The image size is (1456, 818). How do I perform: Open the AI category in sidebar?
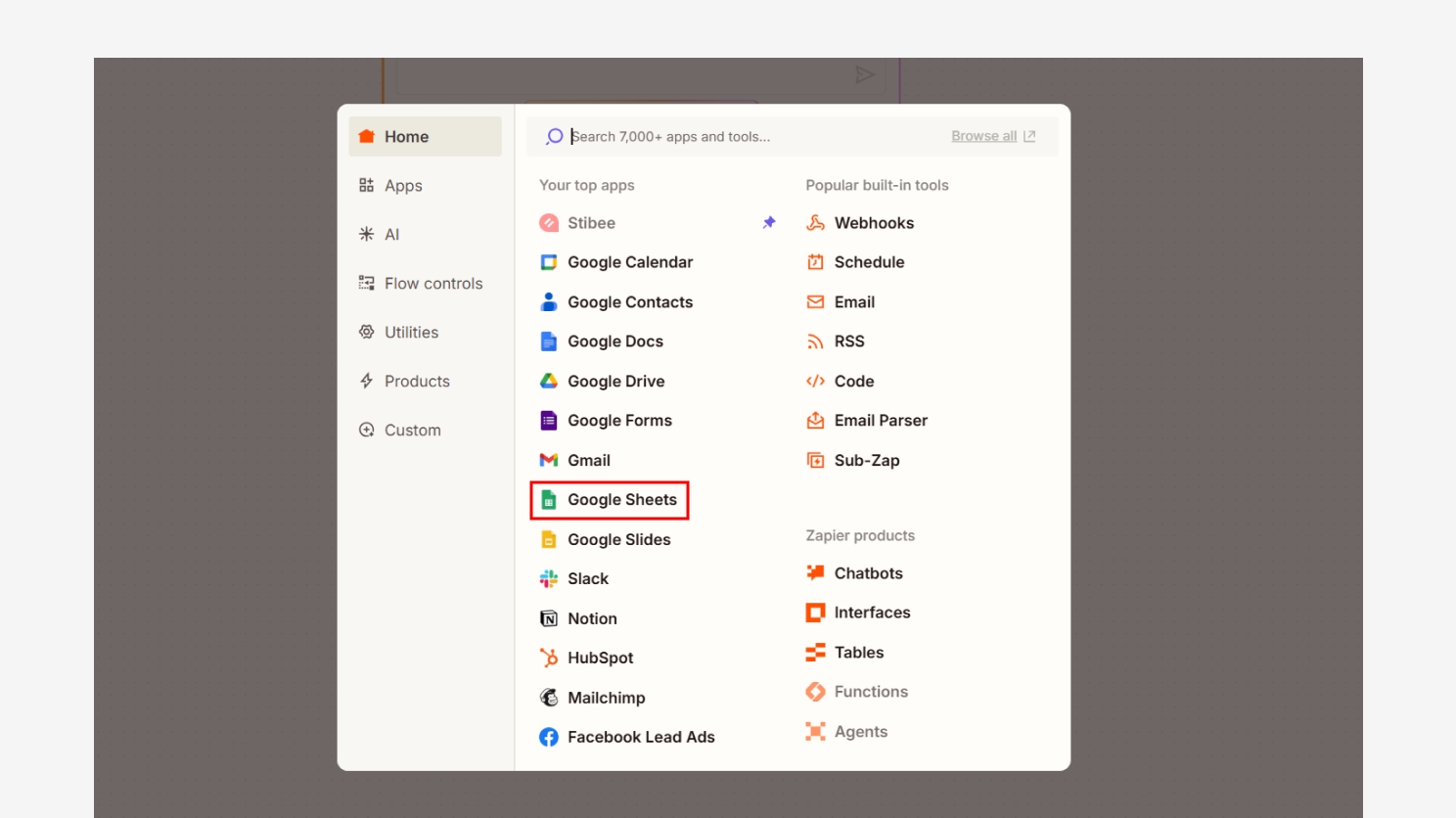[391, 235]
